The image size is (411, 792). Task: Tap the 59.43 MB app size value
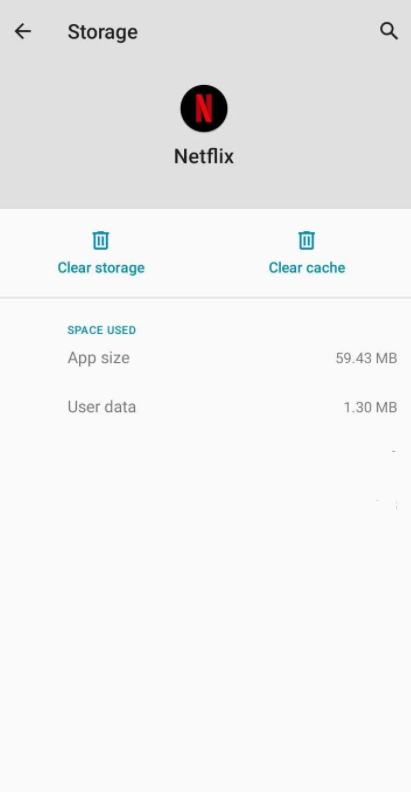pyautogui.click(x=367, y=358)
